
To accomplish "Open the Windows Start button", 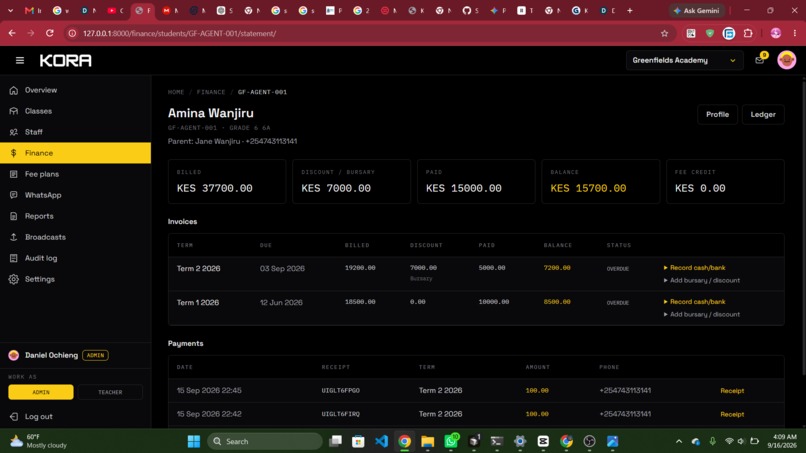I will (x=193, y=441).
